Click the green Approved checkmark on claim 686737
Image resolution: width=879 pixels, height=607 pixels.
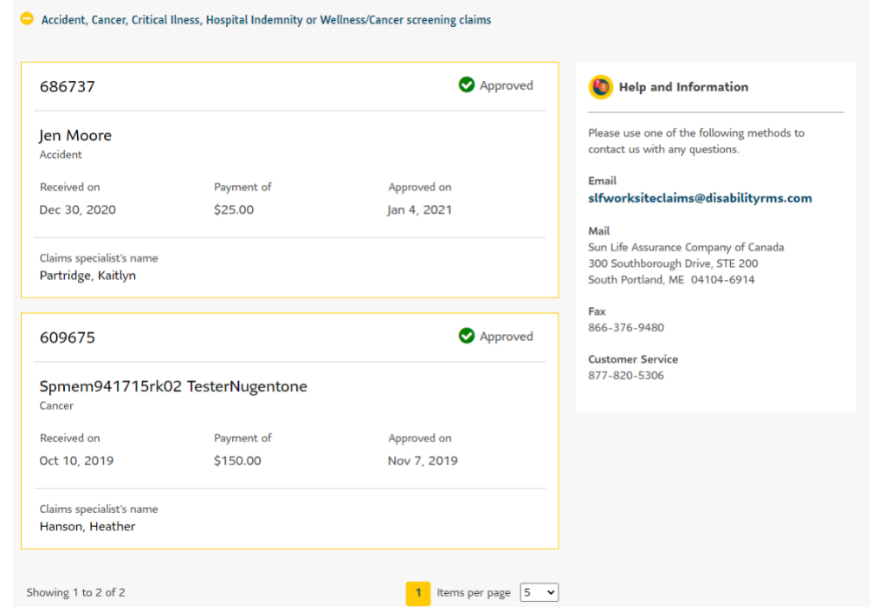coord(466,85)
